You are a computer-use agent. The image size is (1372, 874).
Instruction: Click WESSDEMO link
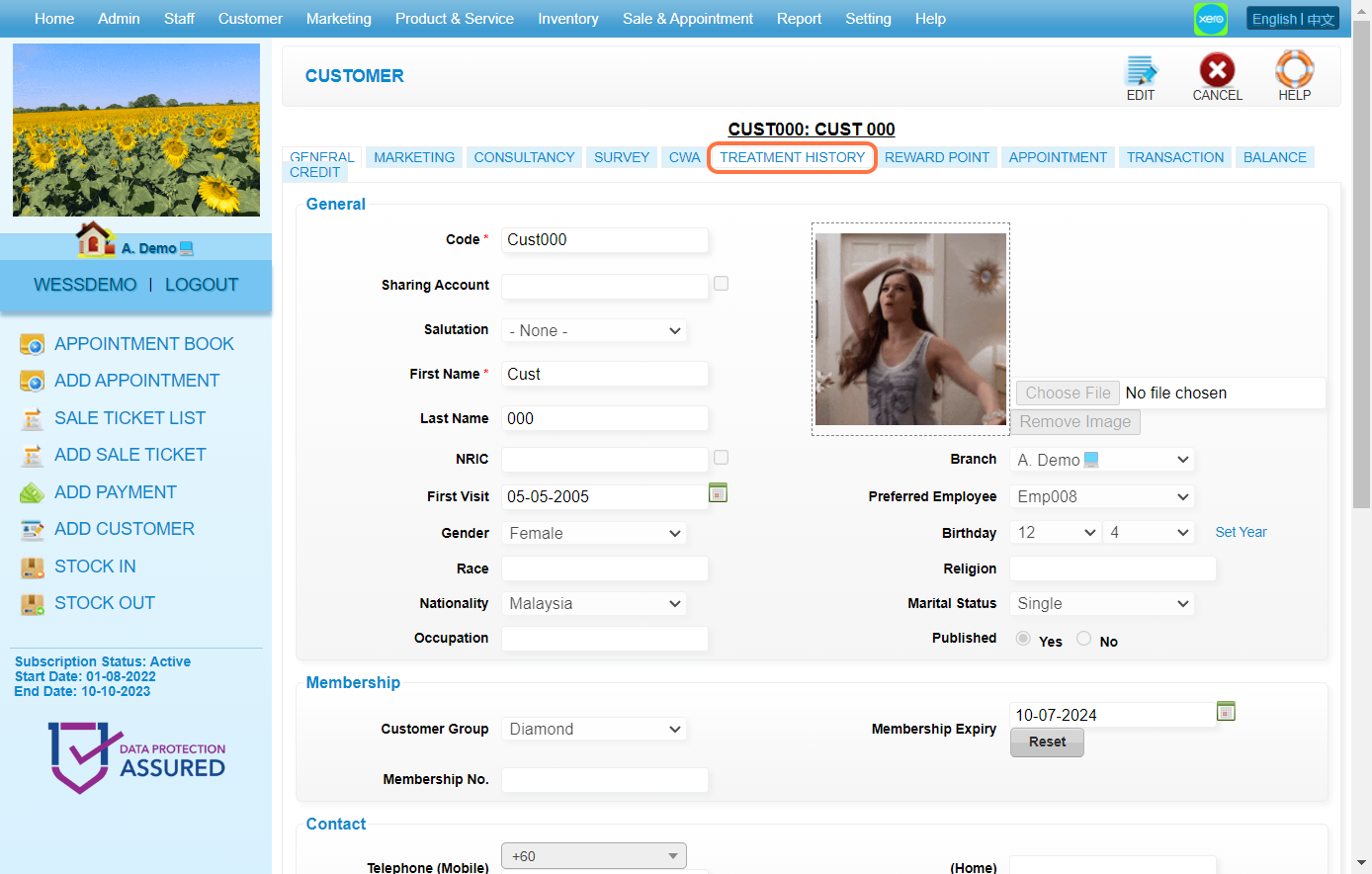point(85,285)
